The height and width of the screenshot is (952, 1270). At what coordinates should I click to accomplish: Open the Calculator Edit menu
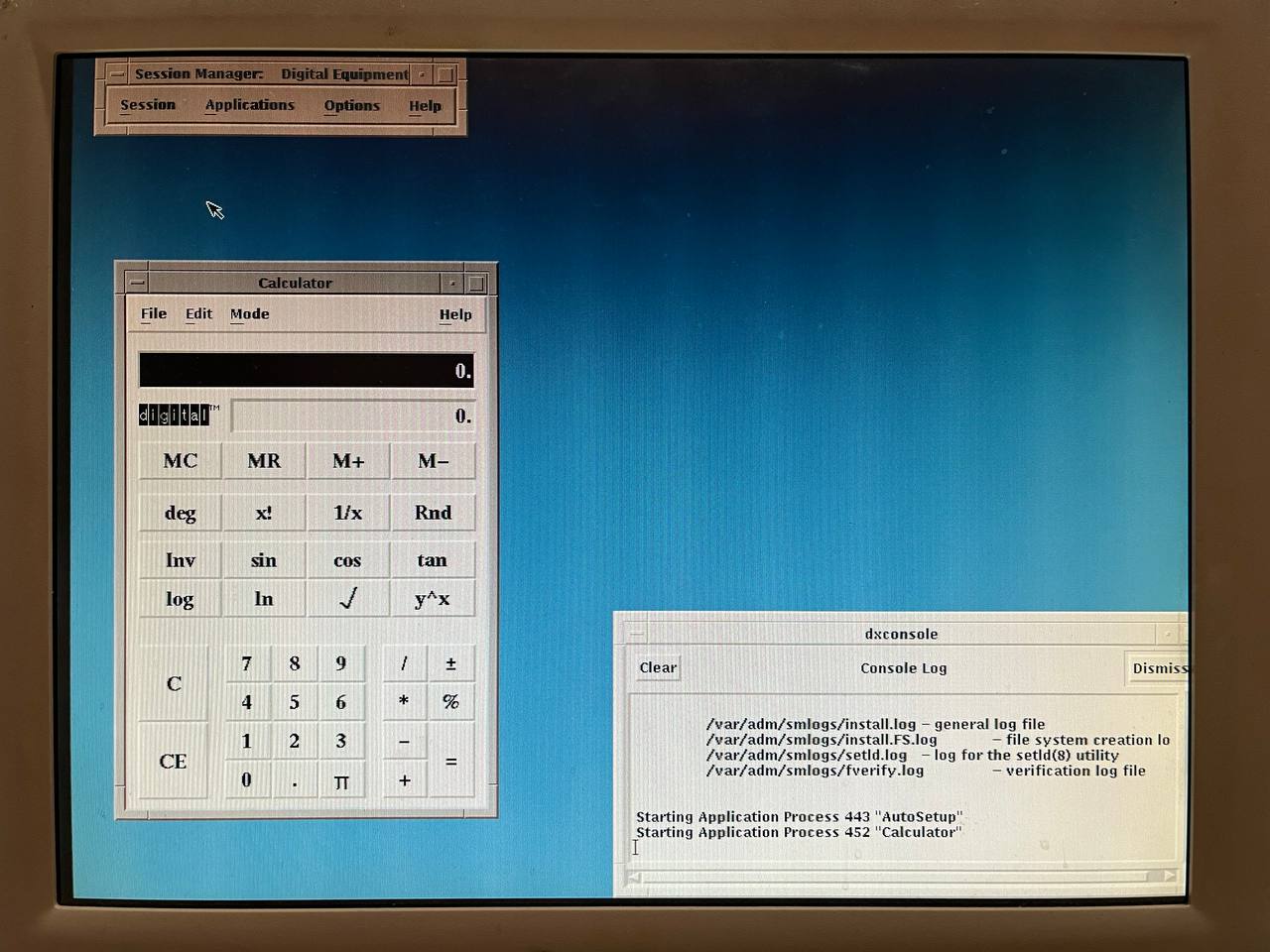tap(198, 314)
